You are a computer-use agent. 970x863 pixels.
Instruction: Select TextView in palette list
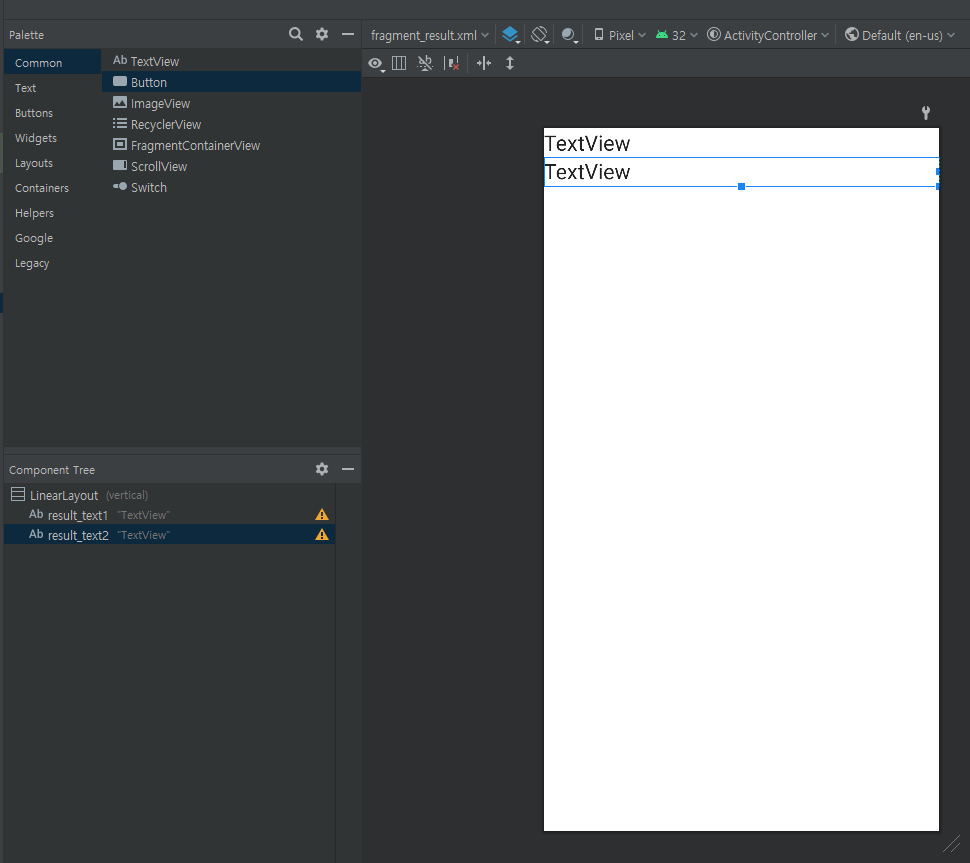(x=231, y=61)
